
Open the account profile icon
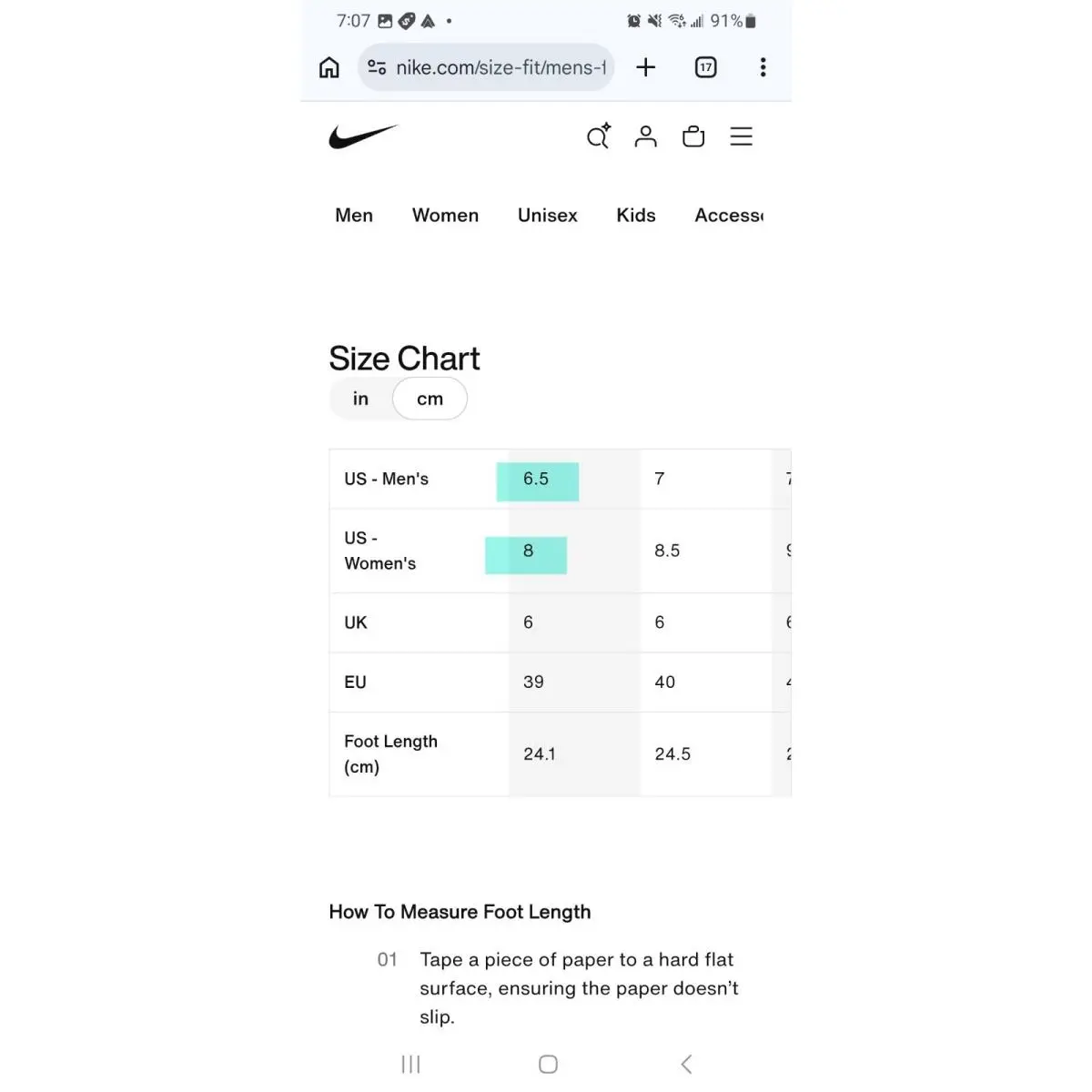coord(645,136)
